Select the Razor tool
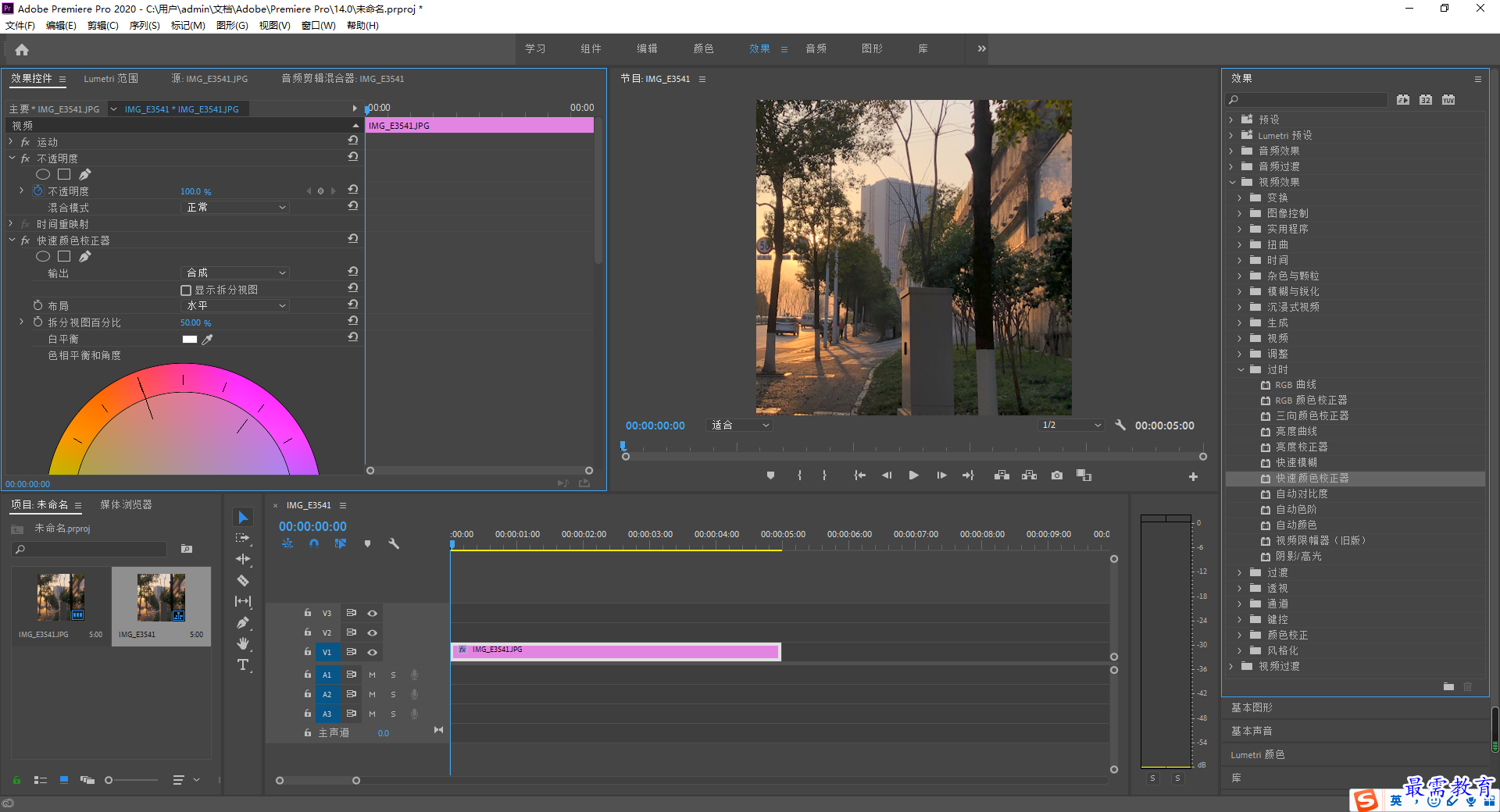 (243, 580)
